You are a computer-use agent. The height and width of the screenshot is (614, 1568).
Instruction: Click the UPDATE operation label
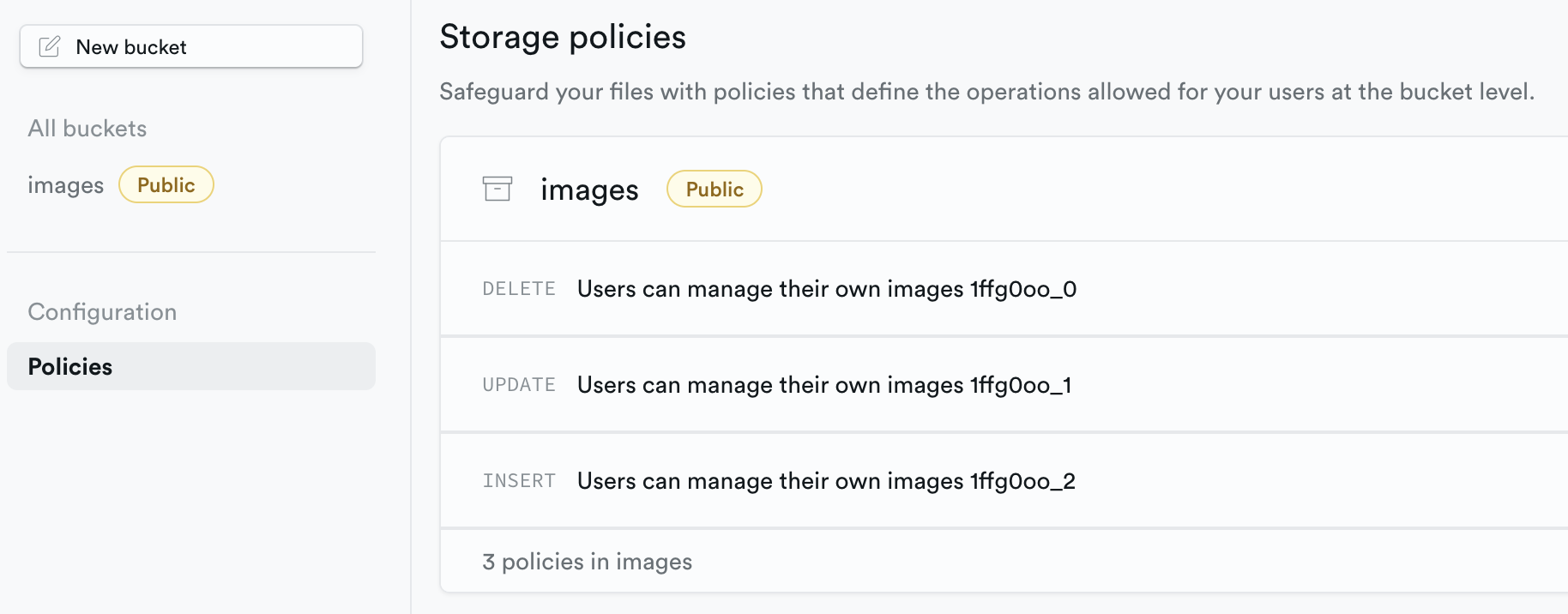coord(519,385)
